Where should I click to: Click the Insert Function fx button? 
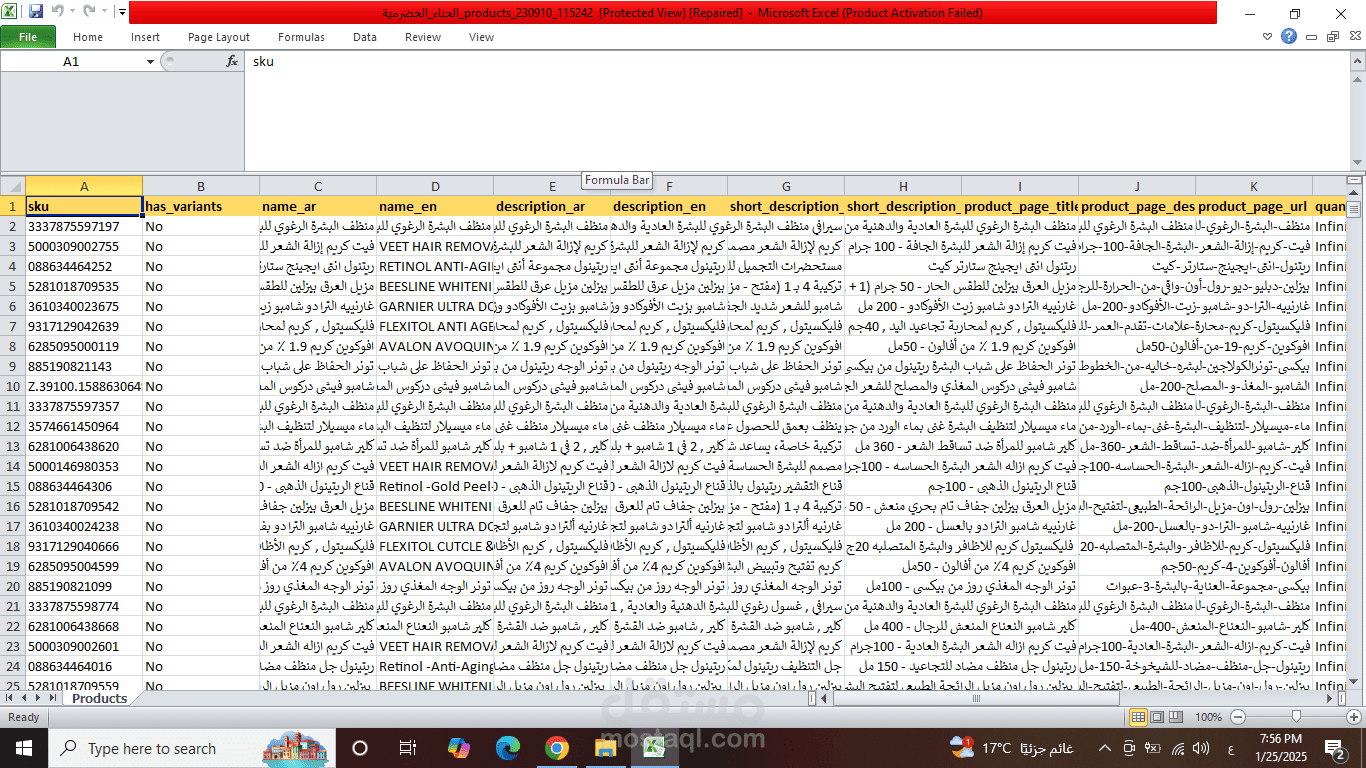232,61
